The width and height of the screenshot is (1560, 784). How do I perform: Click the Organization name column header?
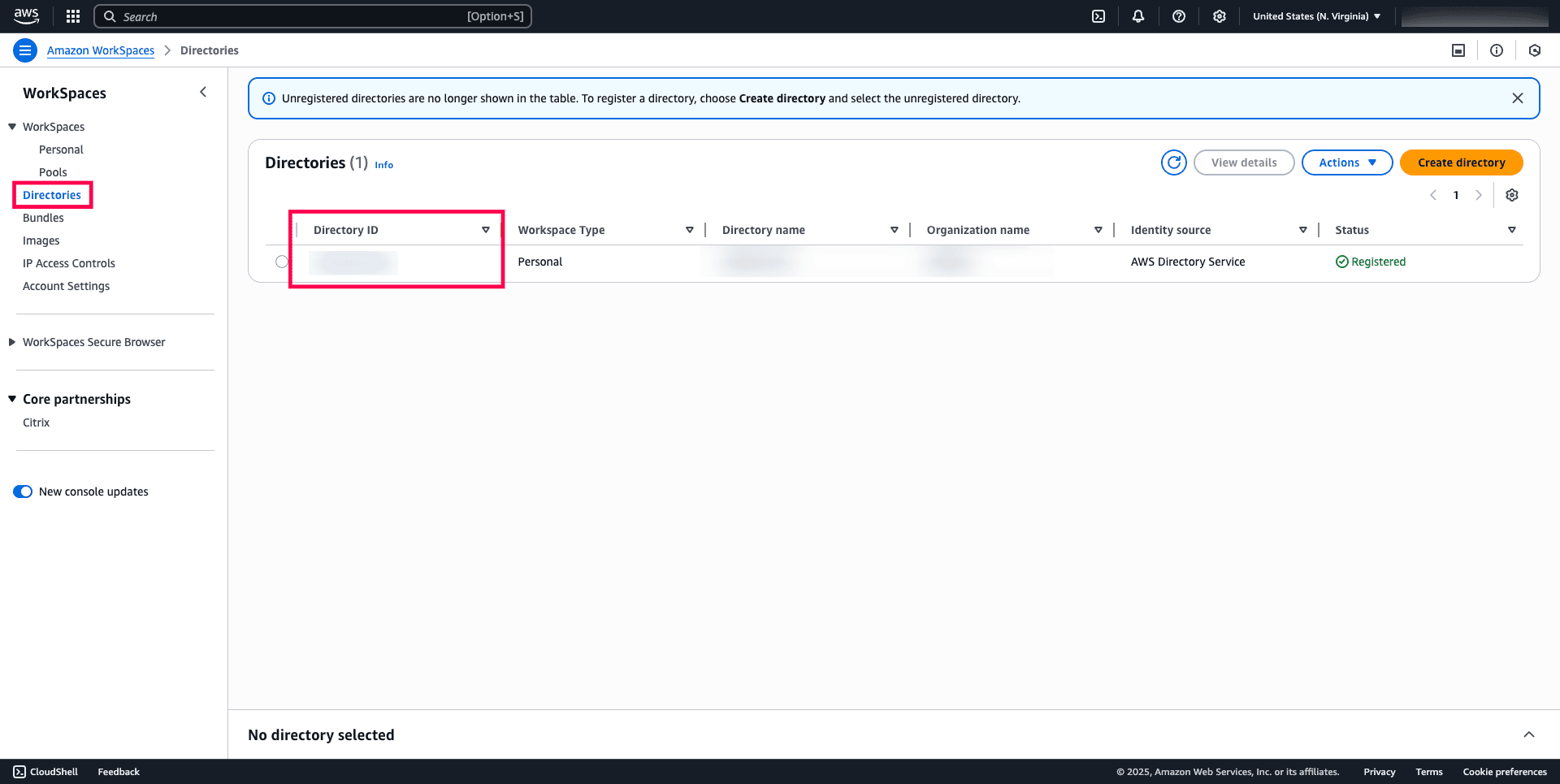pos(978,230)
